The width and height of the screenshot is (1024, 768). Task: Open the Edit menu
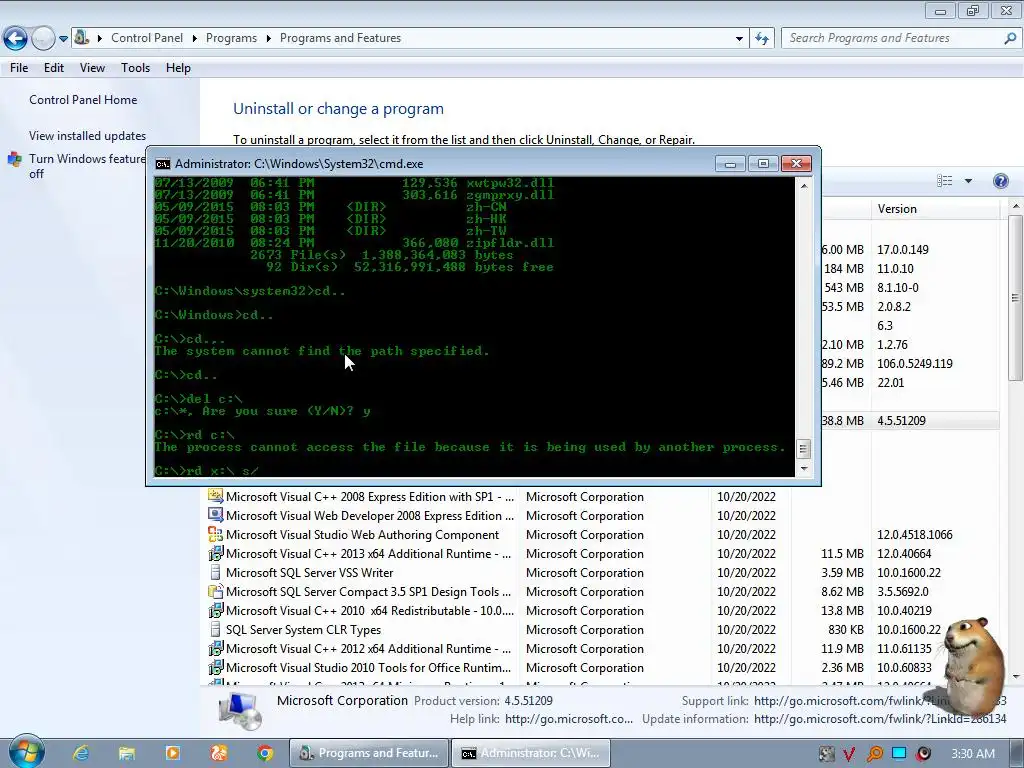pos(54,68)
